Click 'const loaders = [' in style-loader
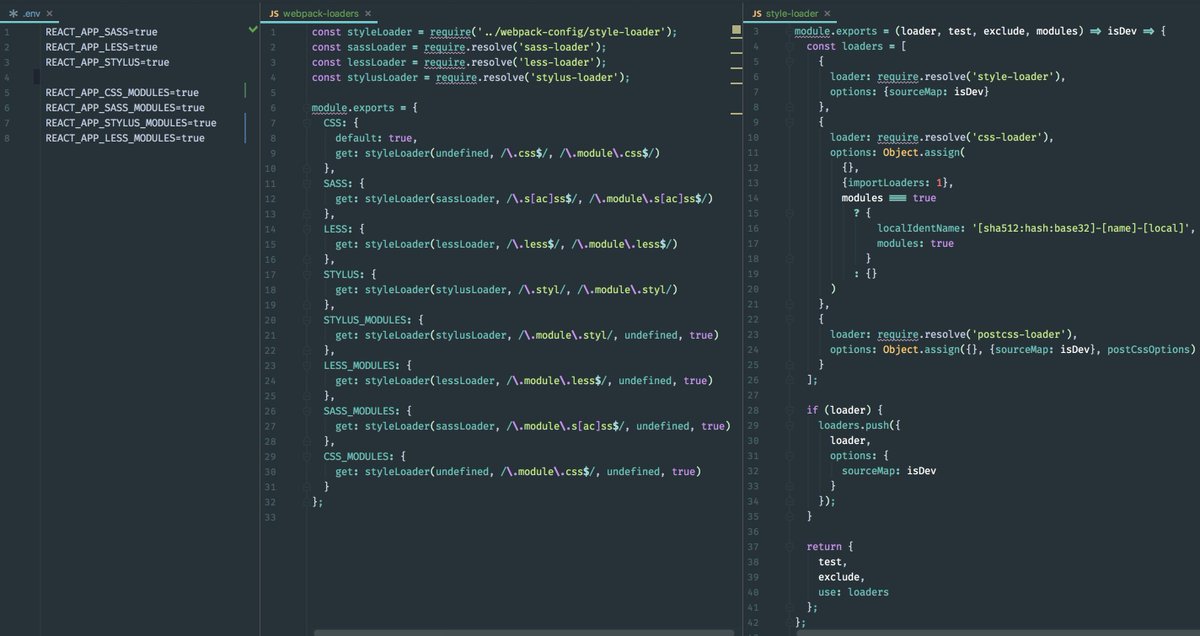The width and height of the screenshot is (1200, 636). pyautogui.click(x=857, y=47)
